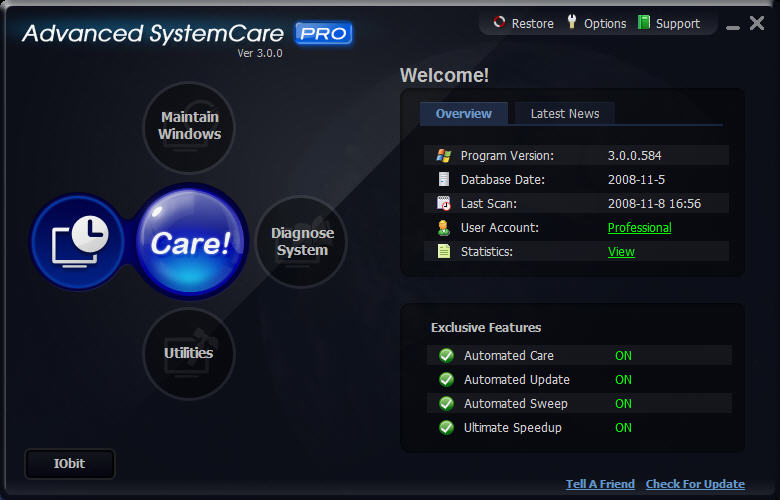780x500 pixels.
Task: Click the Database Date document icon
Action: pyautogui.click(x=444, y=179)
